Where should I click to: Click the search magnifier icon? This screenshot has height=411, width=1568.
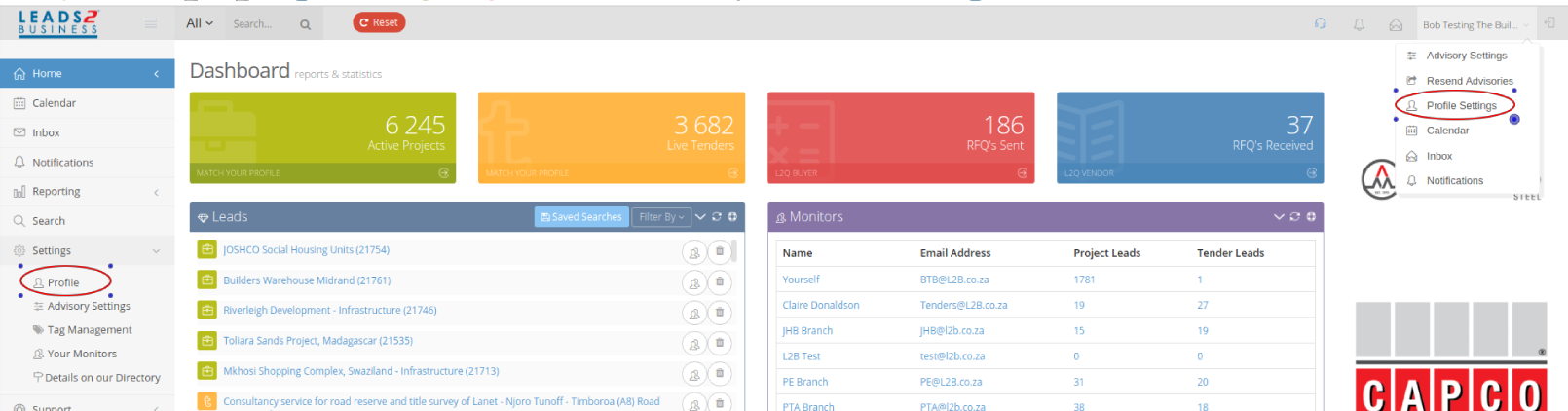click(x=305, y=24)
